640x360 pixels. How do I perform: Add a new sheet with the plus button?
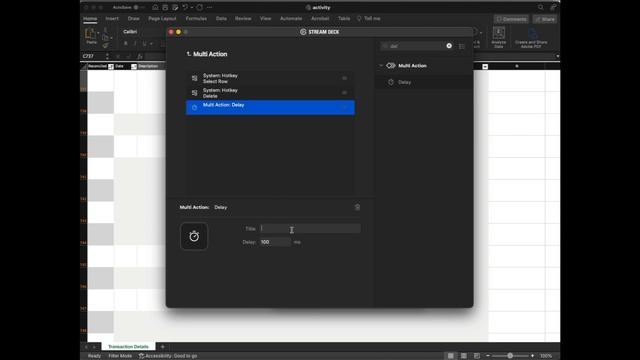162,347
